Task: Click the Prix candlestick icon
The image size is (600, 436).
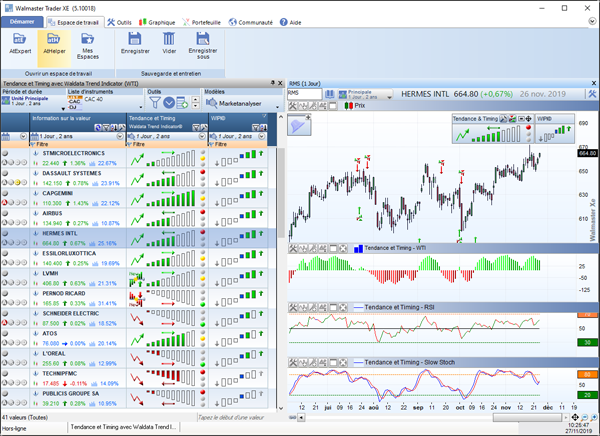Action: click(348, 106)
